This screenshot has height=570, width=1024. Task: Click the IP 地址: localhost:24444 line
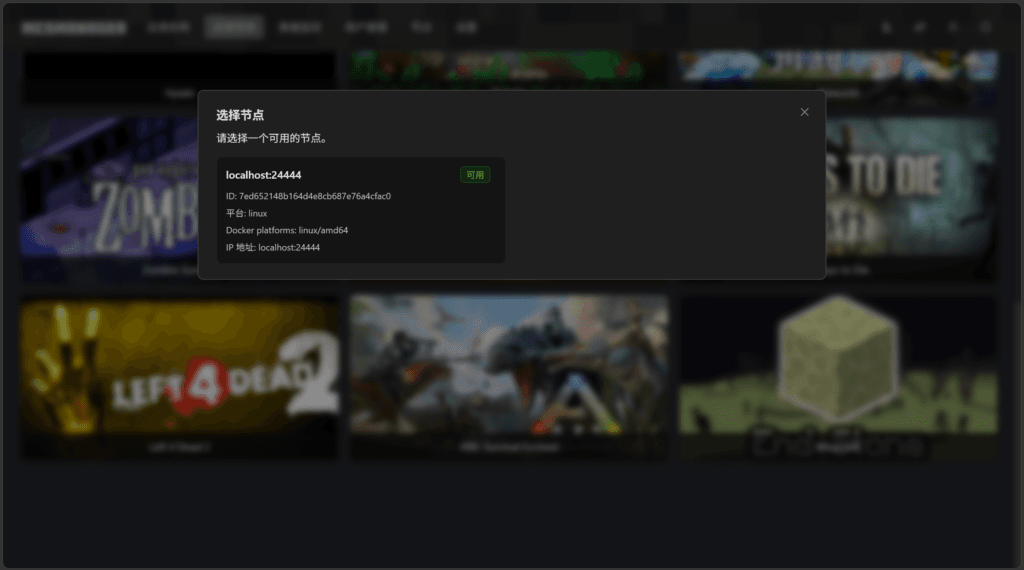tap(272, 247)
